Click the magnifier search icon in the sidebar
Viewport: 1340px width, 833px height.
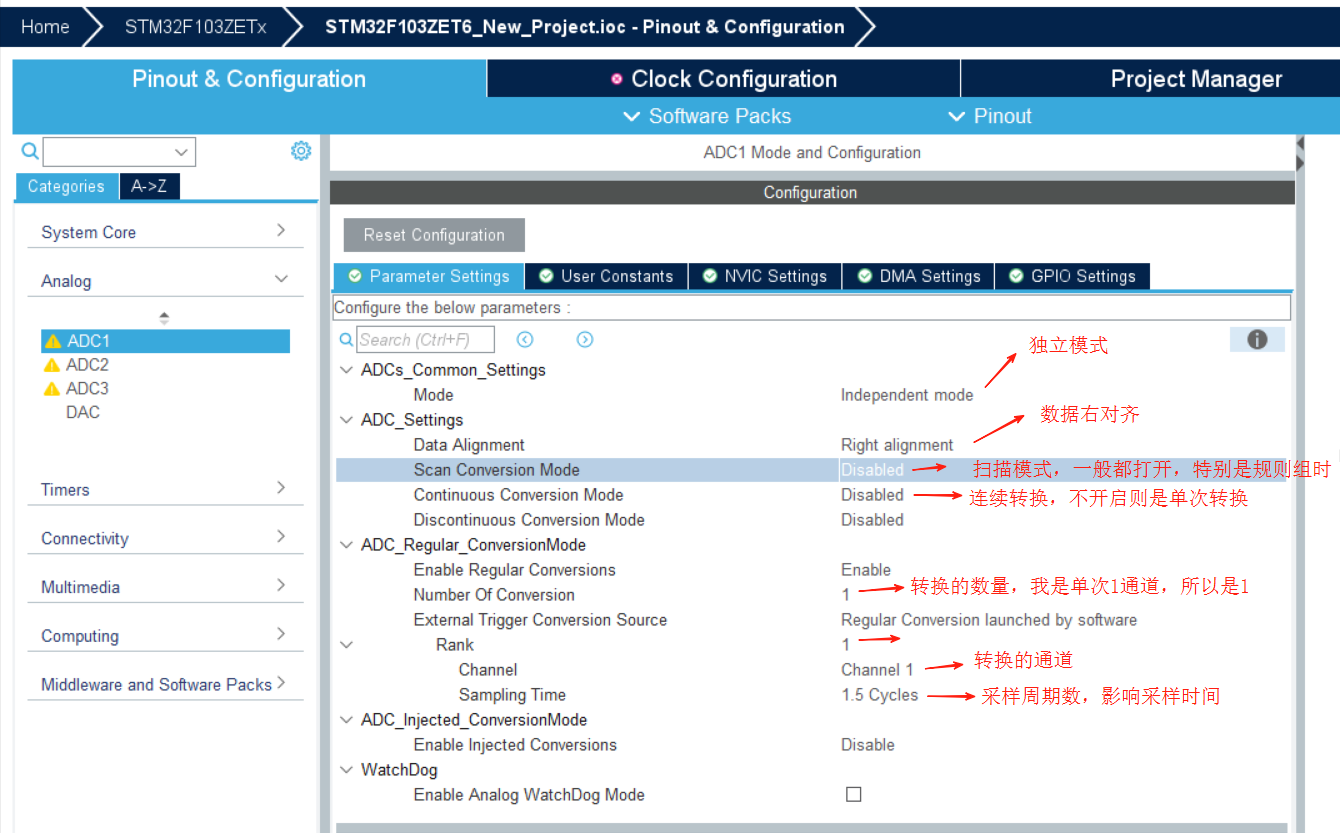click(x=28, y=150)
